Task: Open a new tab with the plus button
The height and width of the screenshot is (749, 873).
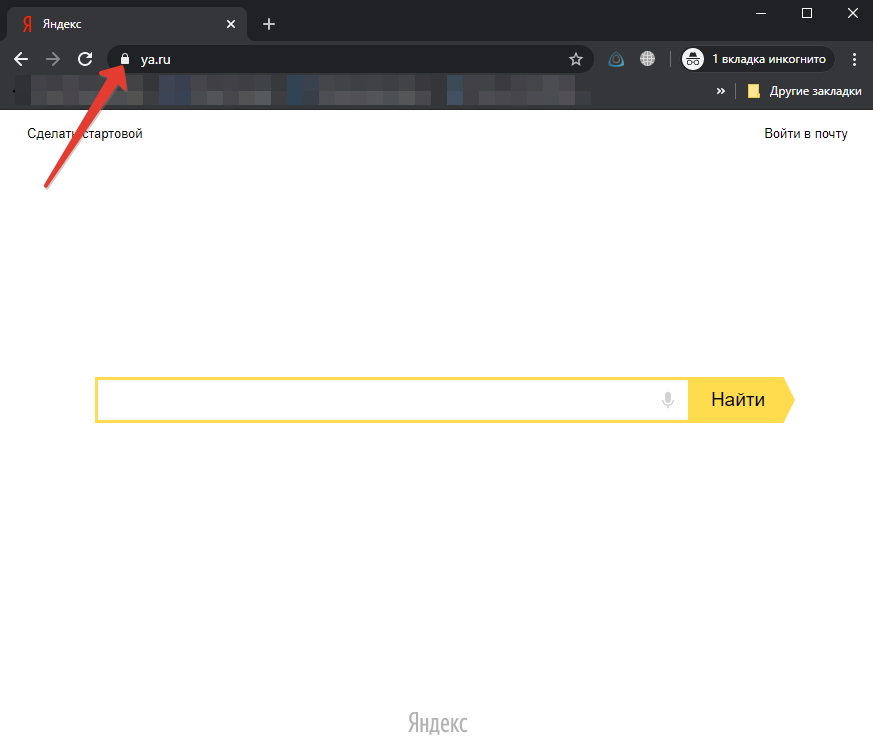Action: (269, 23)
